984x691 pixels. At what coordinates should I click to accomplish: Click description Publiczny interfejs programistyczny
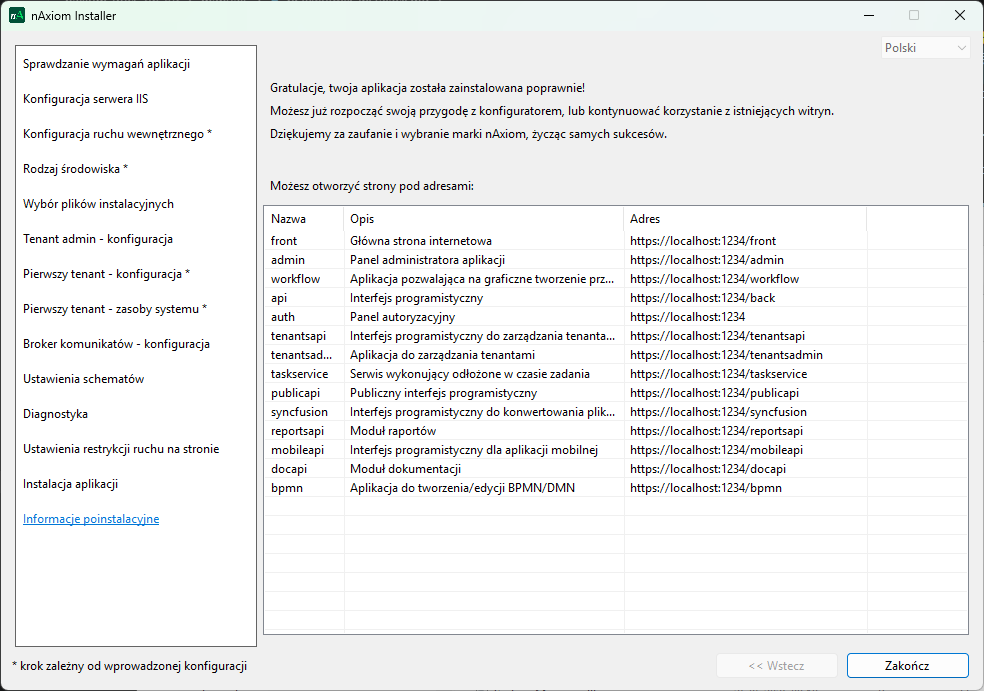pos(443,393)
